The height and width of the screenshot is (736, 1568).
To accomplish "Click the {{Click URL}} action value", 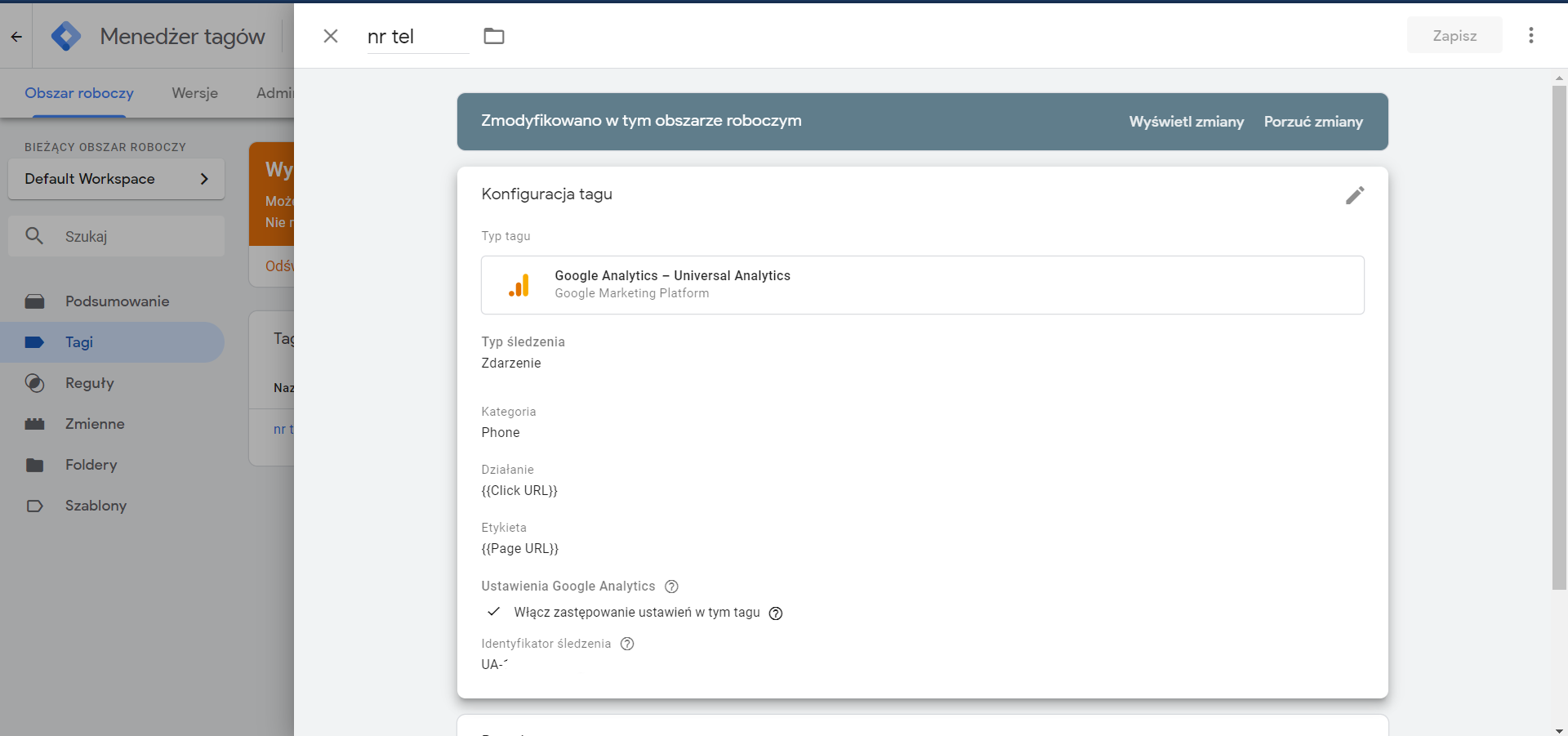I will pos(519,491).
